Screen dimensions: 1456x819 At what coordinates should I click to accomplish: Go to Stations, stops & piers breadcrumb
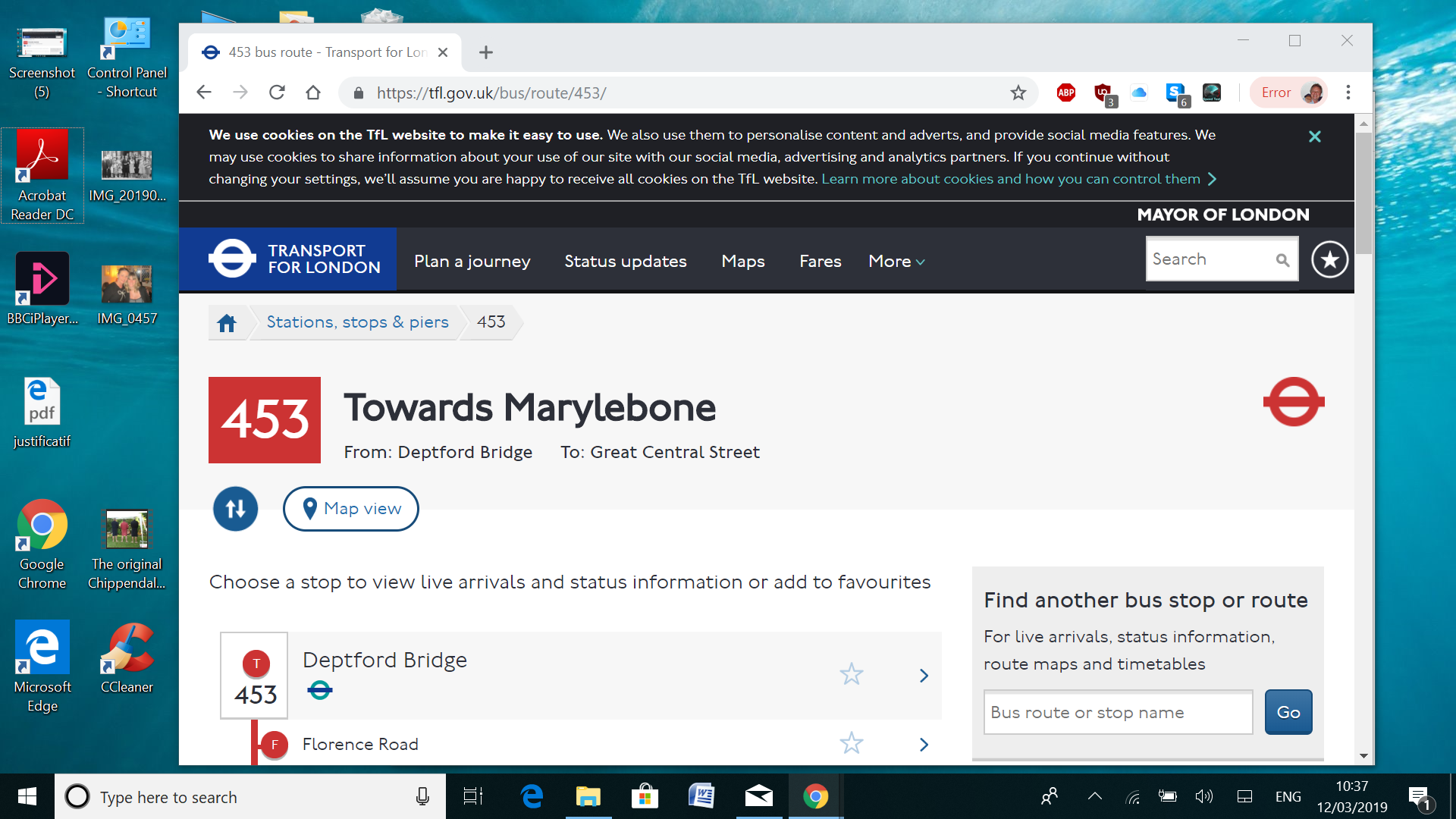pos(358,322)
